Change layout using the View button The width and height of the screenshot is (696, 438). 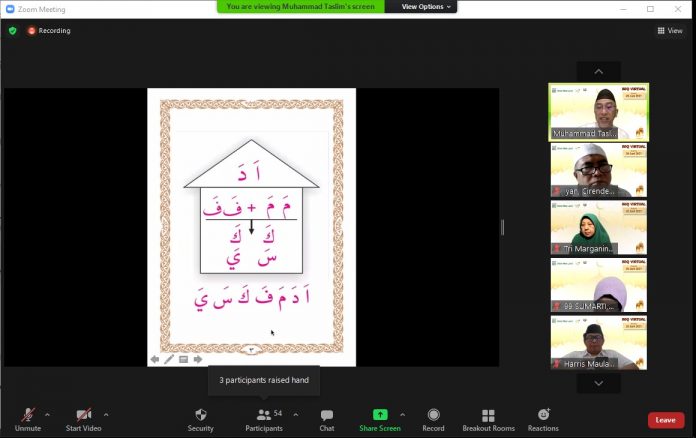point(669,31)
